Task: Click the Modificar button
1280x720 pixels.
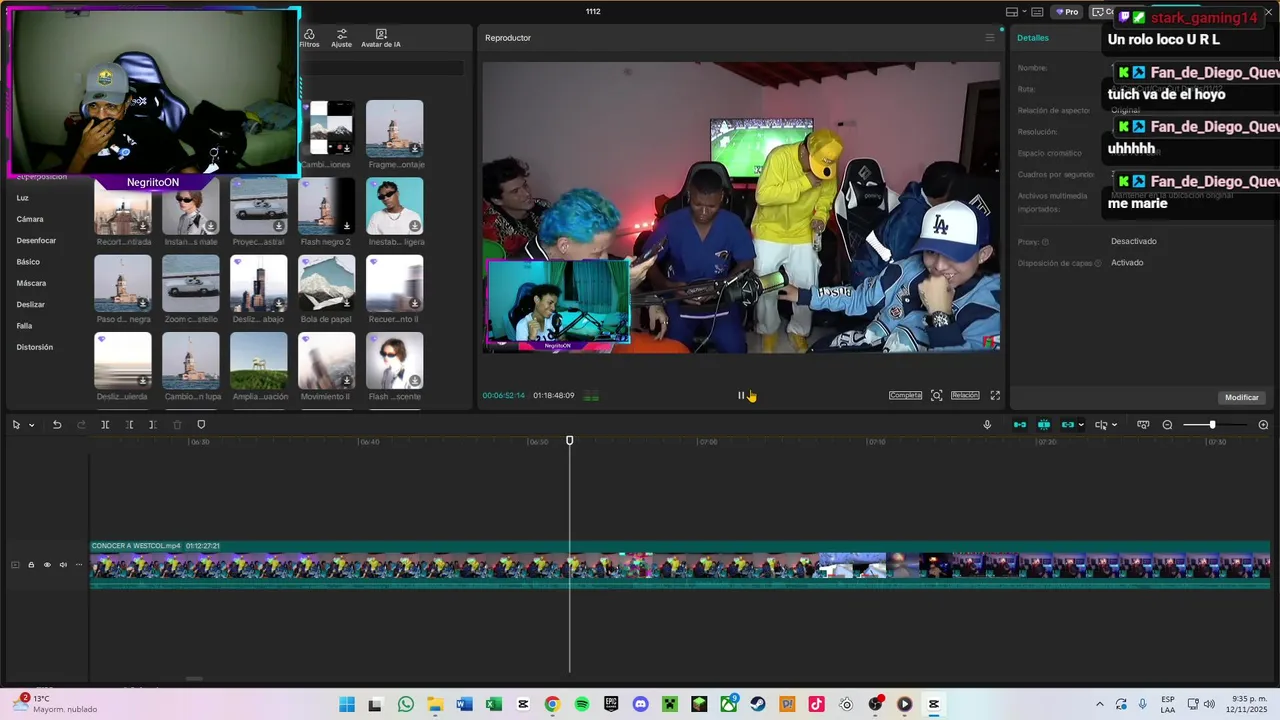Action: [x=1242, y=397]
